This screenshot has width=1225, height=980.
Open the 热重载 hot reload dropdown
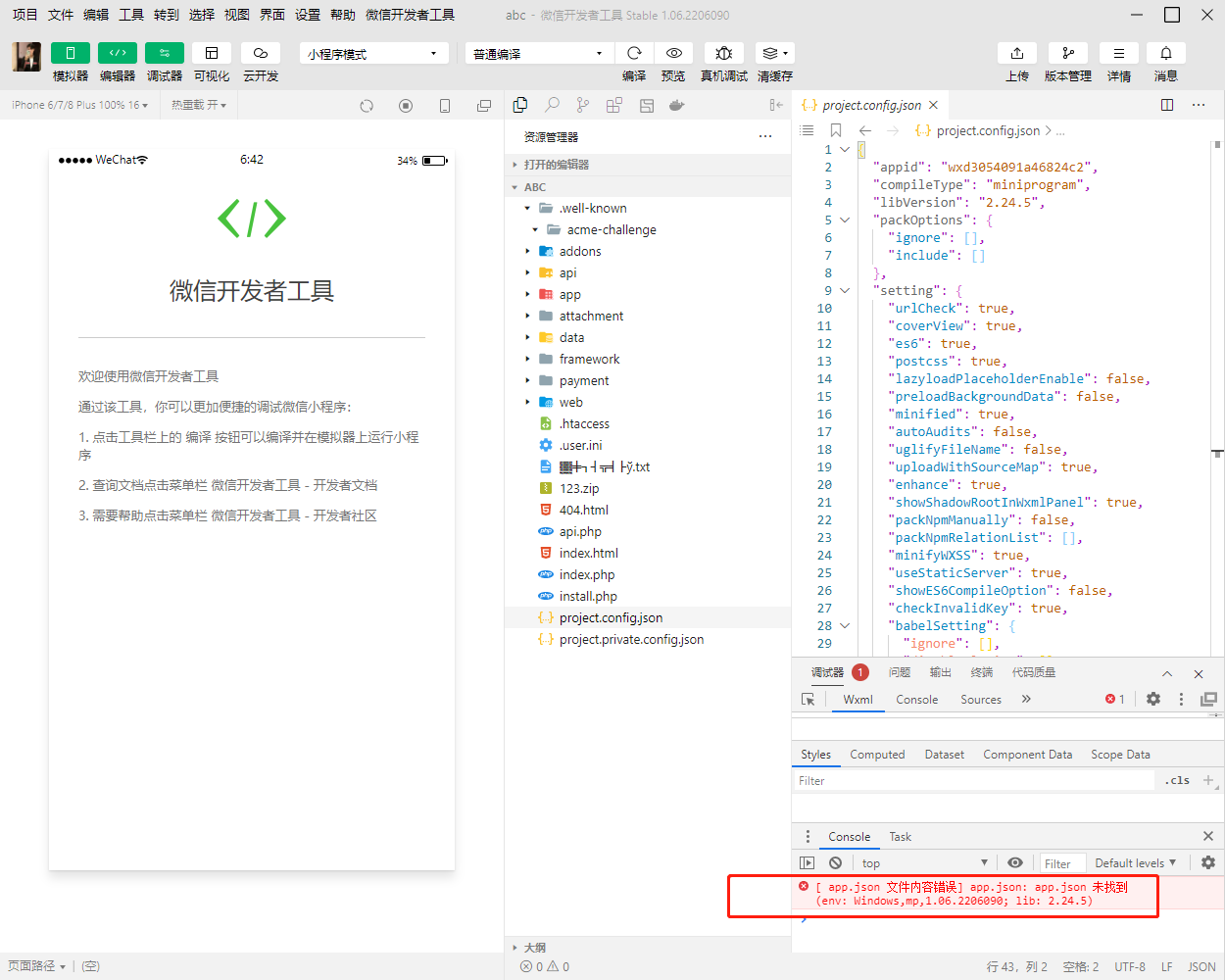[199, 105]
